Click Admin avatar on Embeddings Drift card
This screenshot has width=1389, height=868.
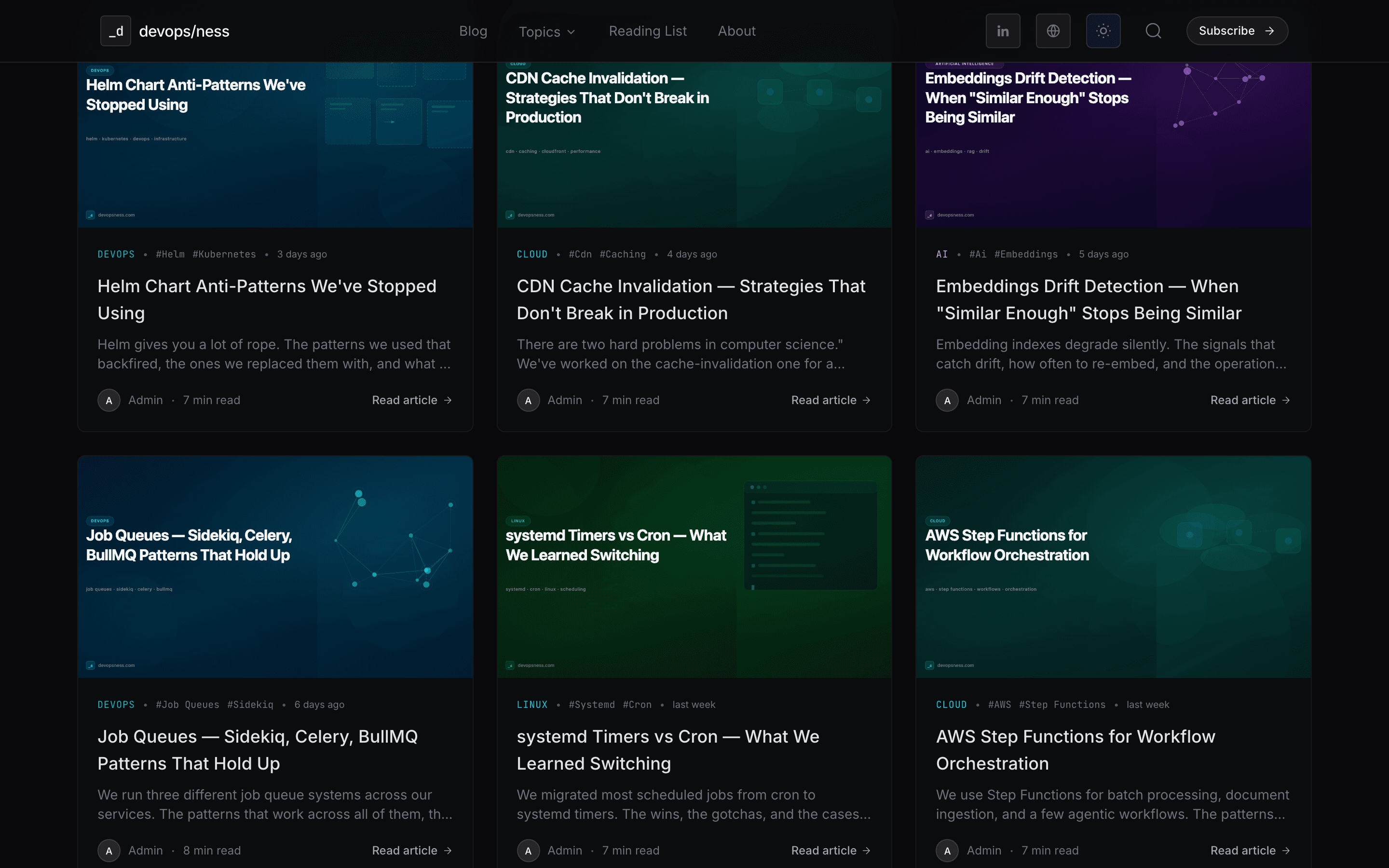point(947,400)
